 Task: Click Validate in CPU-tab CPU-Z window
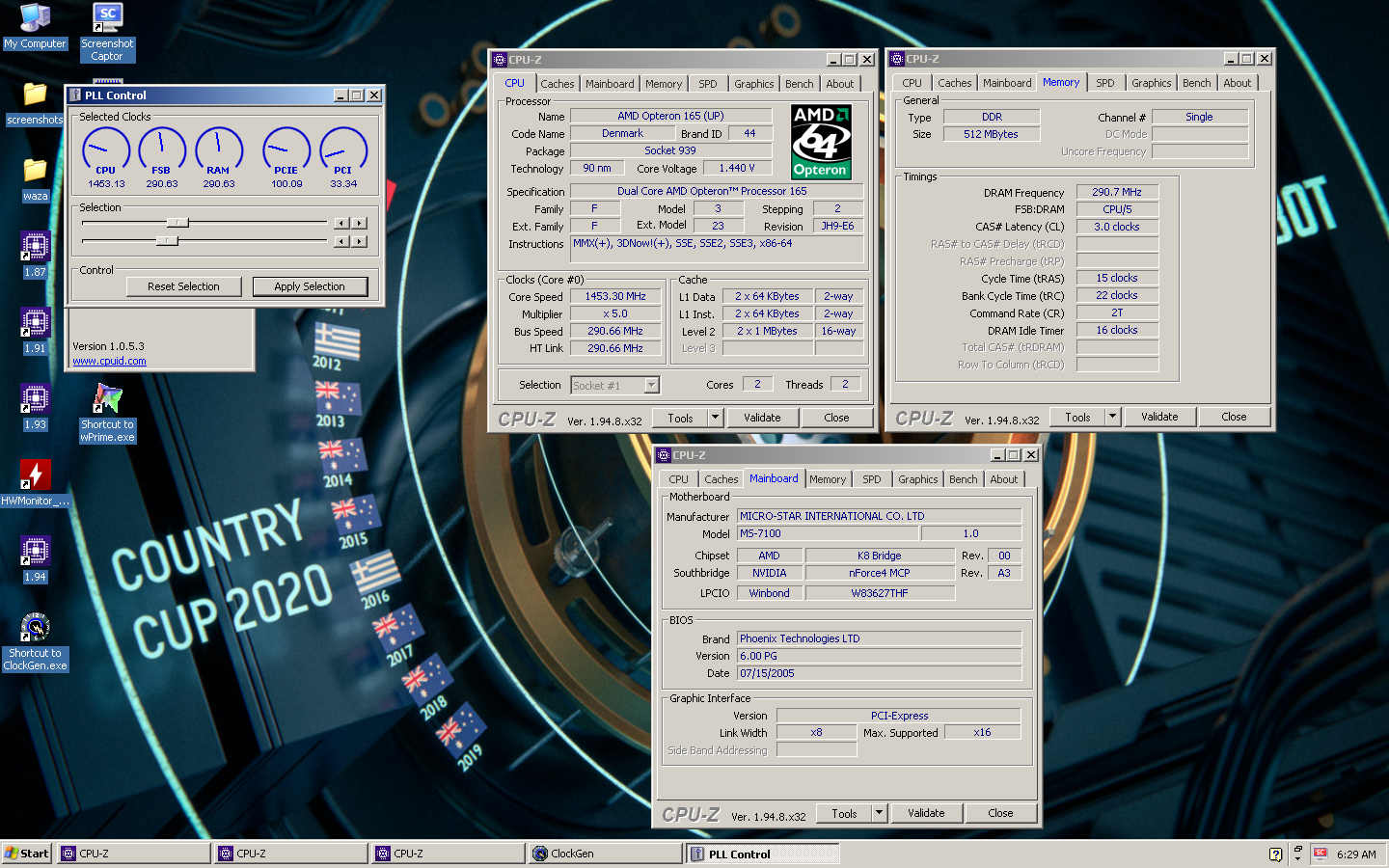coord(762,418)
